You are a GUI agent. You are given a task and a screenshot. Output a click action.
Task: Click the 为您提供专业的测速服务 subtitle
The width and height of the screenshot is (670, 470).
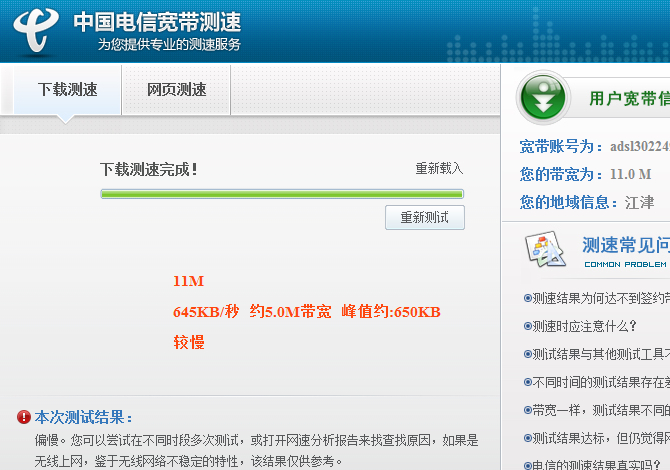coord(169,44)
